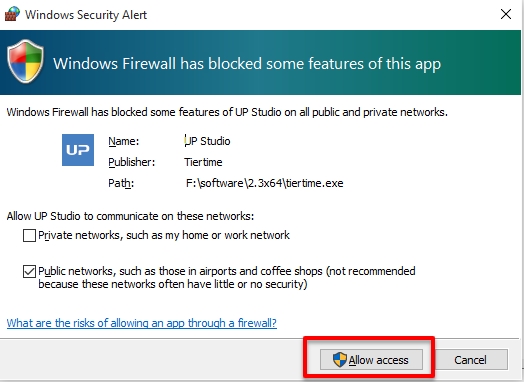
Task: Open the firewall risks help link
Action: (x=142, y=323)
